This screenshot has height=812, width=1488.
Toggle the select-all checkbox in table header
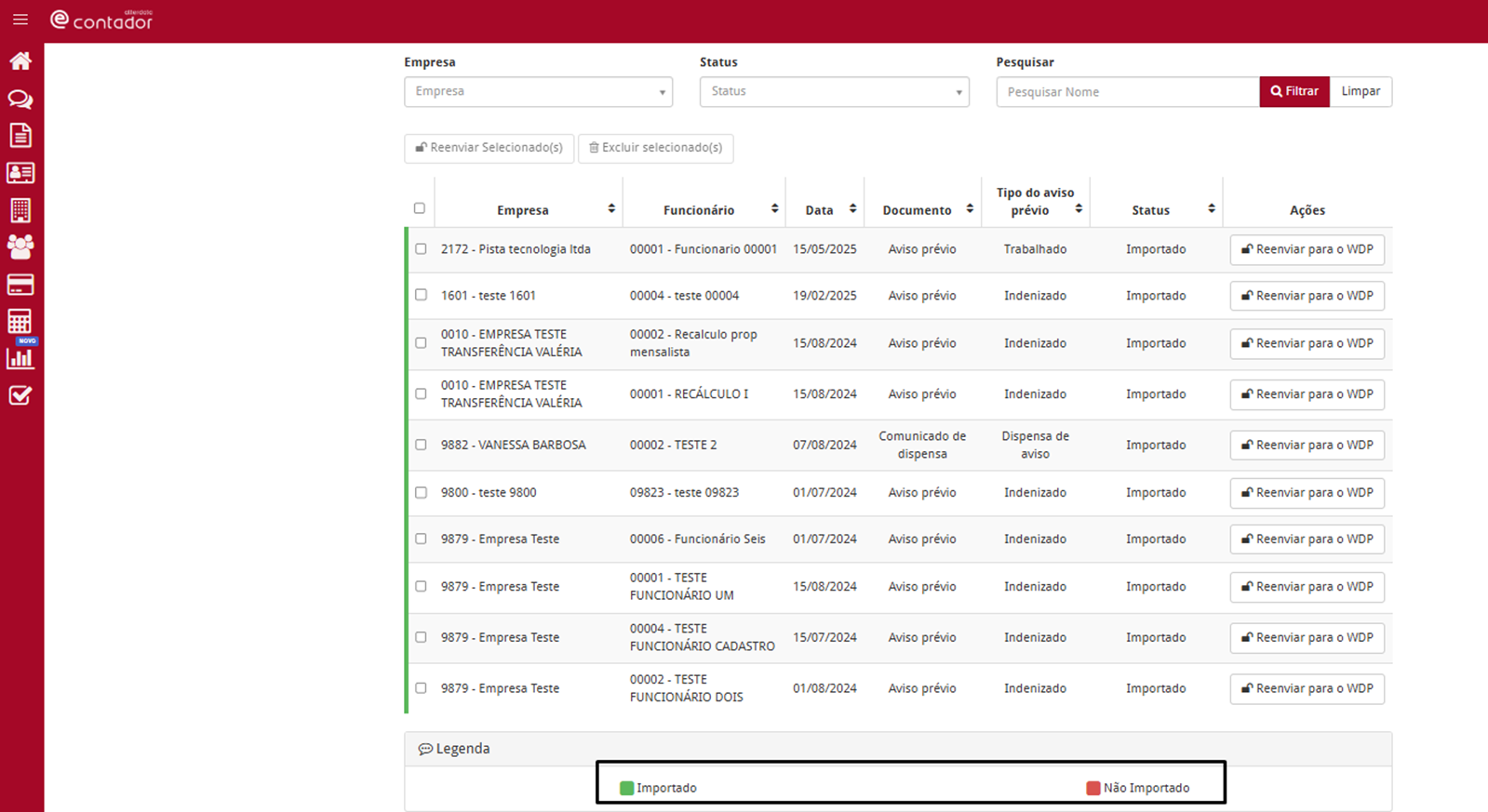point(419,208)
